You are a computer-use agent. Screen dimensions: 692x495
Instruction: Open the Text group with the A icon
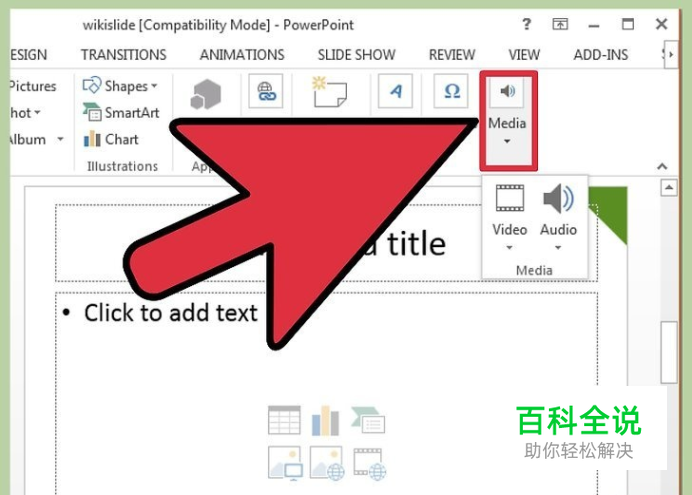pos(395,91)
